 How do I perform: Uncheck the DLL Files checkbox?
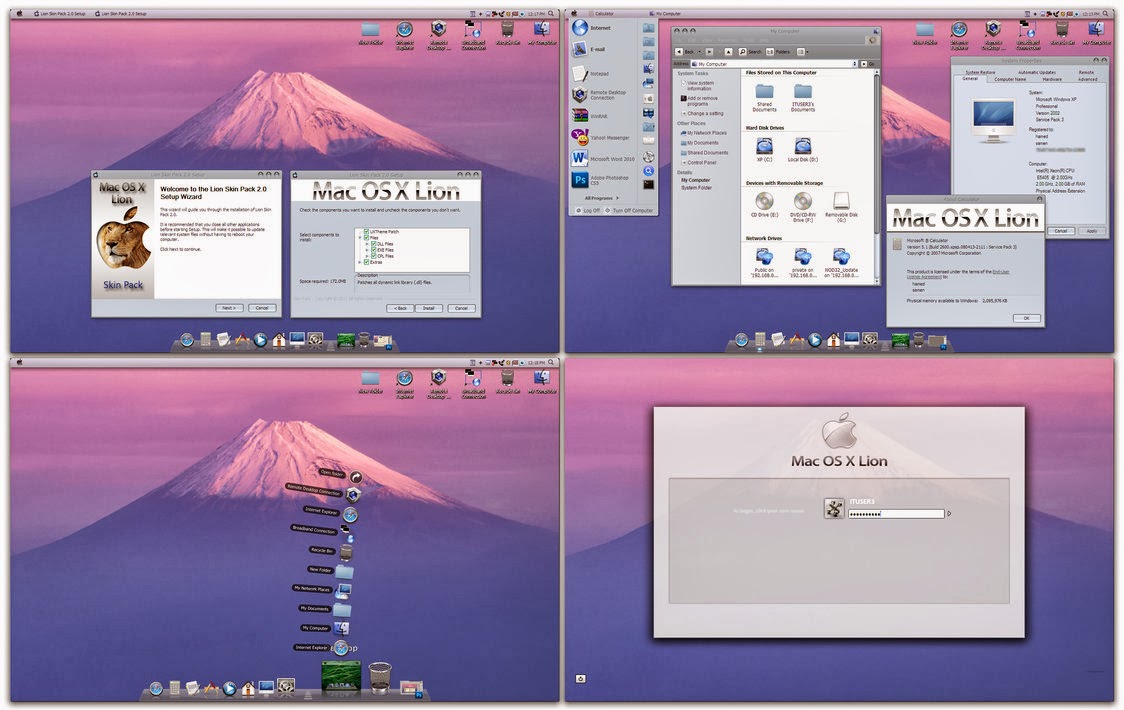point(373,244)
